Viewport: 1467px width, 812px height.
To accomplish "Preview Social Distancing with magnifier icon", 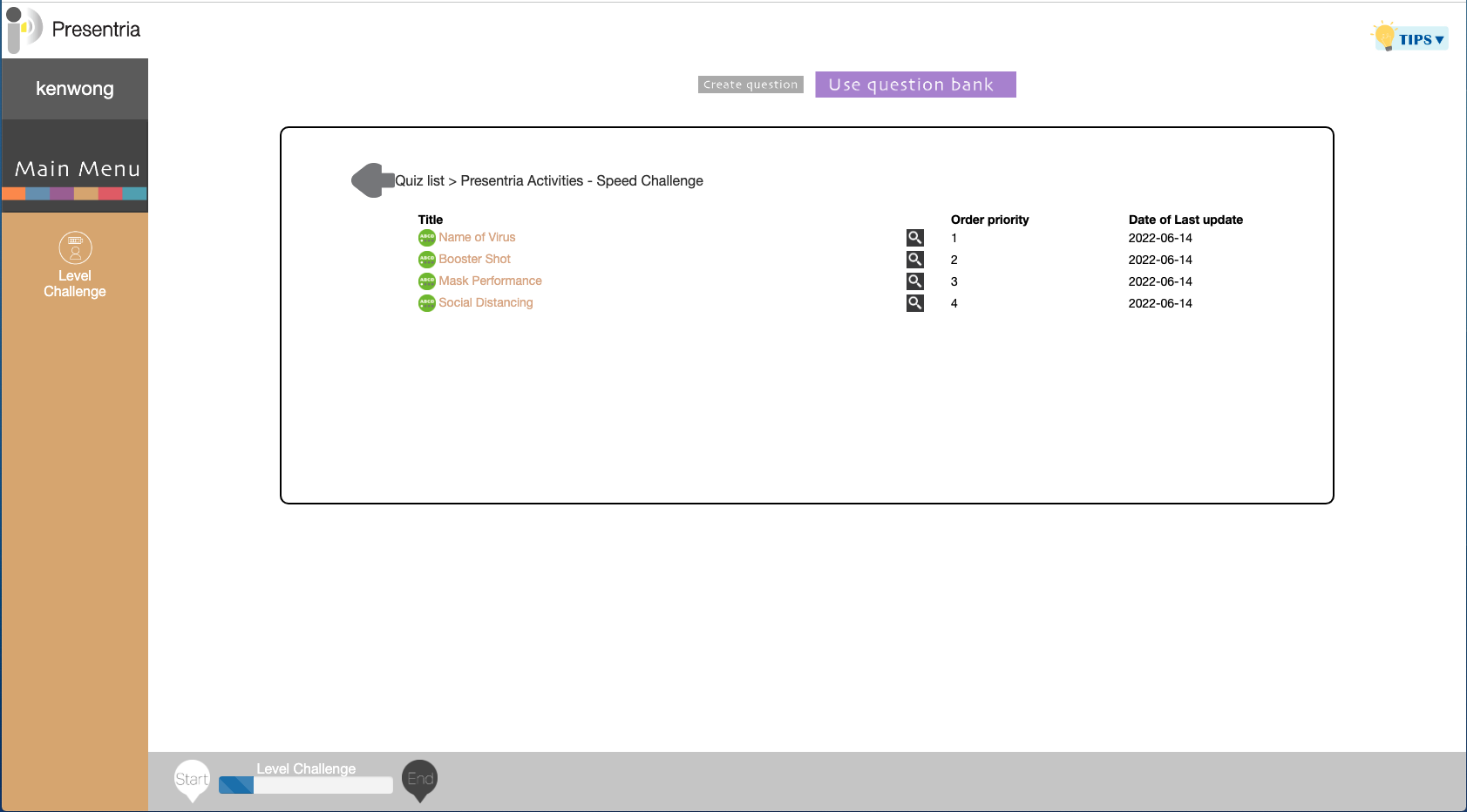I will pyautogui.click(x=914, y=303).
